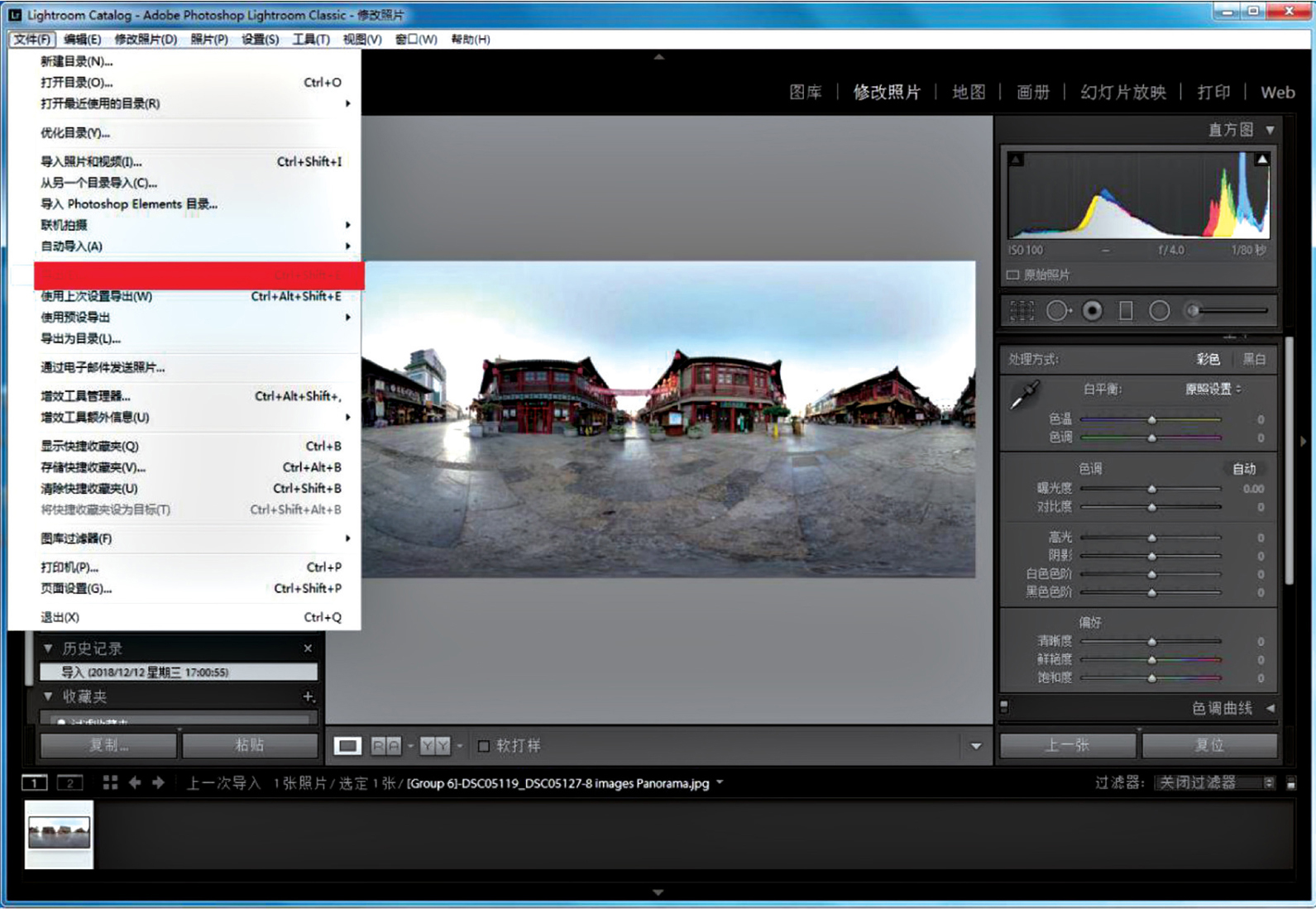Choose 导入照片和视频 from the File menu
Screen dimensions: 1316x909
(91, 161)
